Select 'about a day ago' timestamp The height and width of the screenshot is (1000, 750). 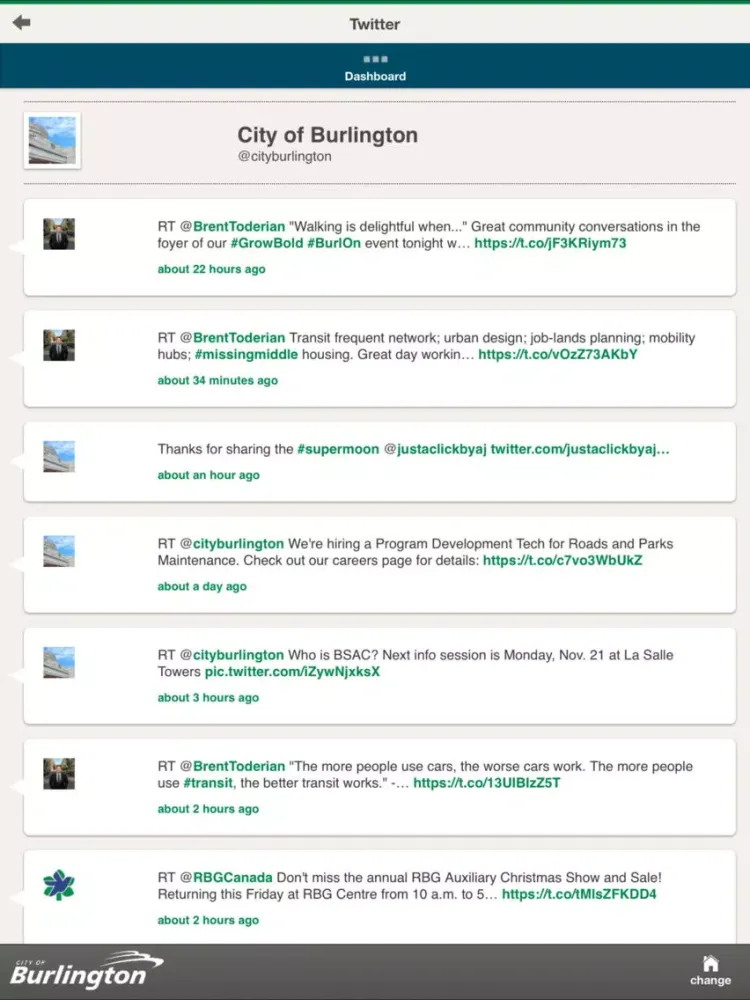(202, 586)
